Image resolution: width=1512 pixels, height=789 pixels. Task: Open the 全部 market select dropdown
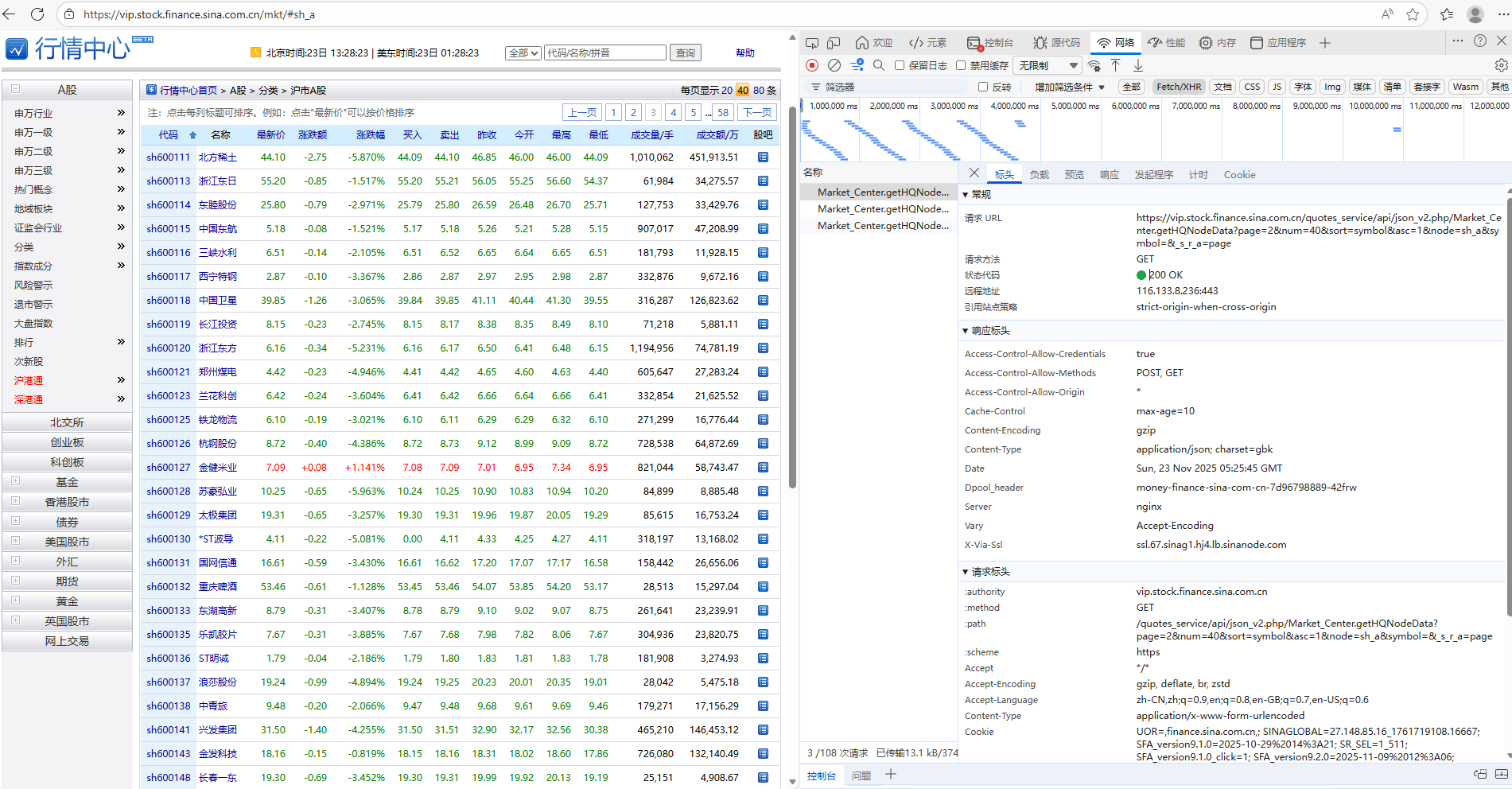tap(523, 52)
